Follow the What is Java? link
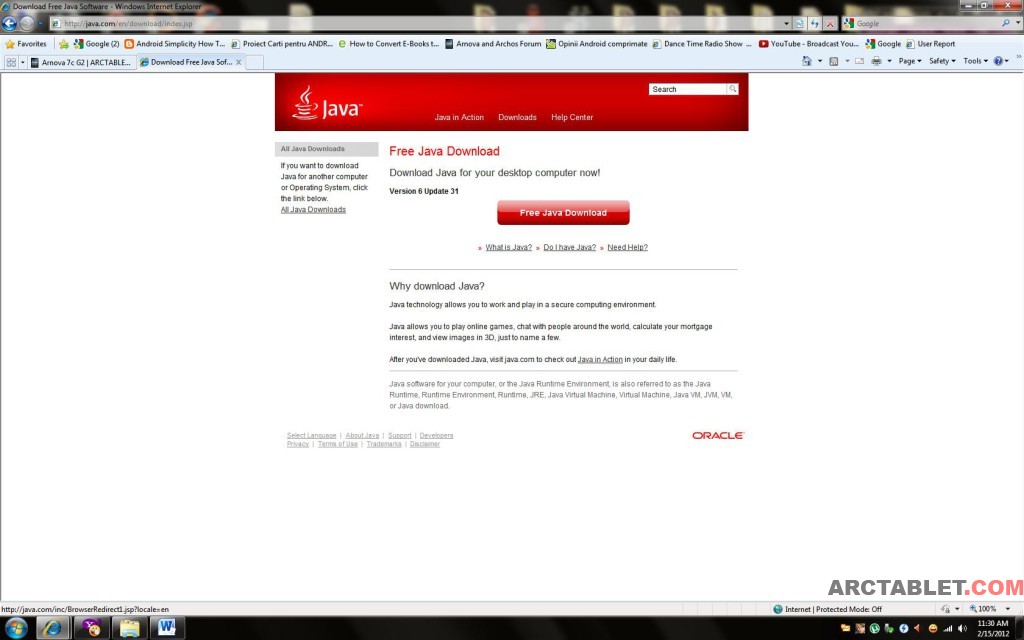Image resolution: width=1024 pixels, height=640 pixels. [508, 248]
